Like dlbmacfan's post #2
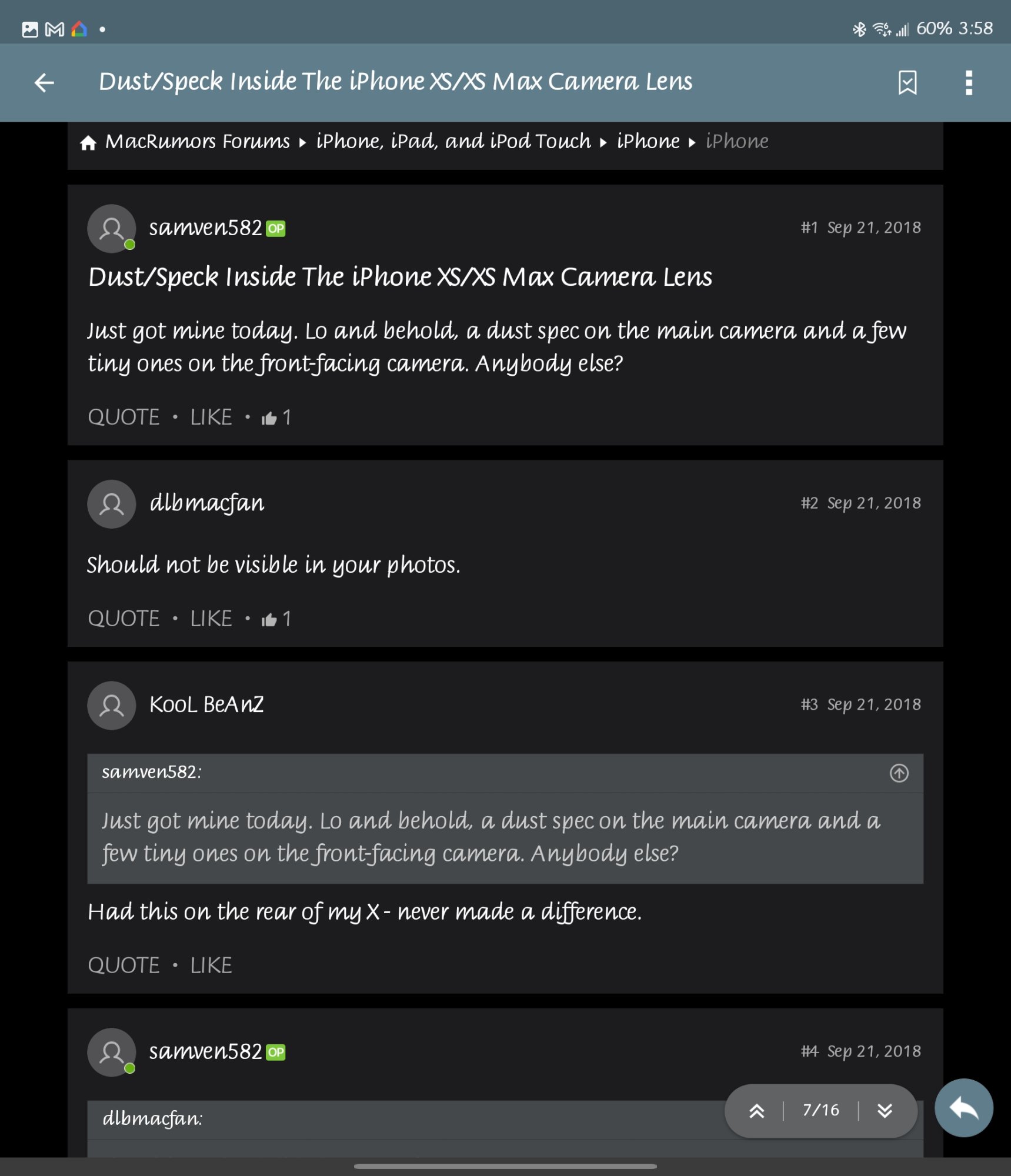The image size is (1011, 1176). coord(211,619)
